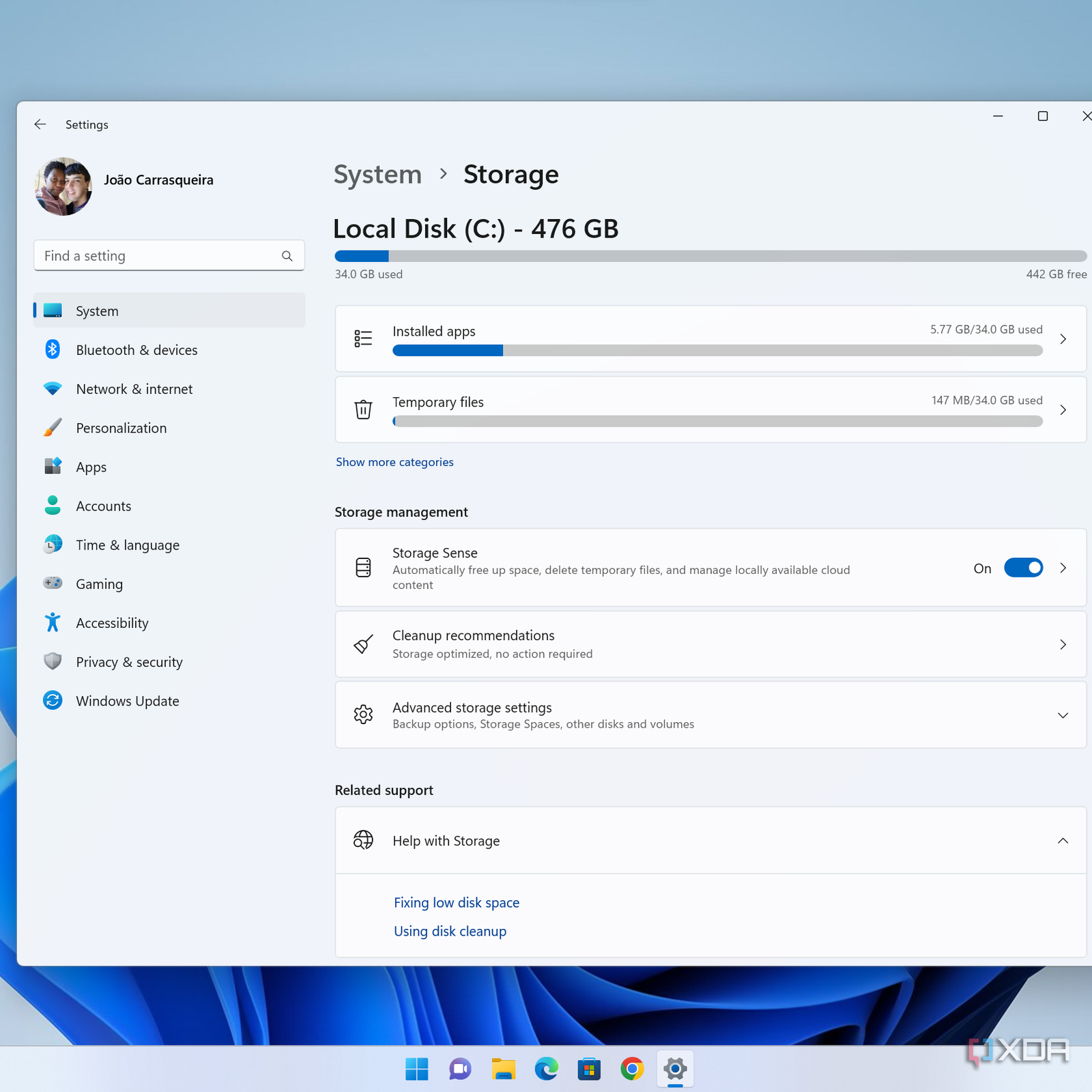The width and height of the screenshot is (1092, 1092).
Task: Collapse the Help with Storage section
Action: pos(1063,841)
